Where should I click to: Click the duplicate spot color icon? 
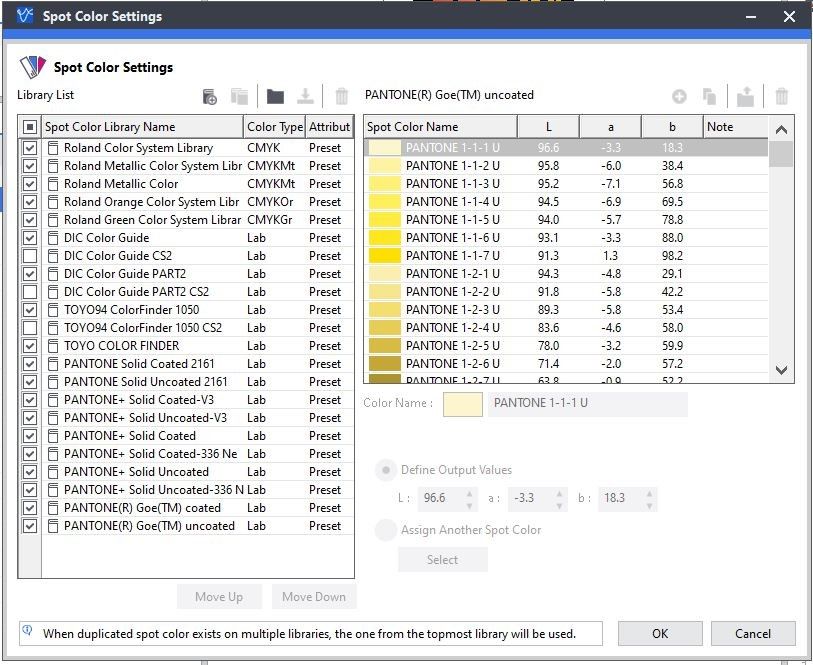click(x=709, y=96)
